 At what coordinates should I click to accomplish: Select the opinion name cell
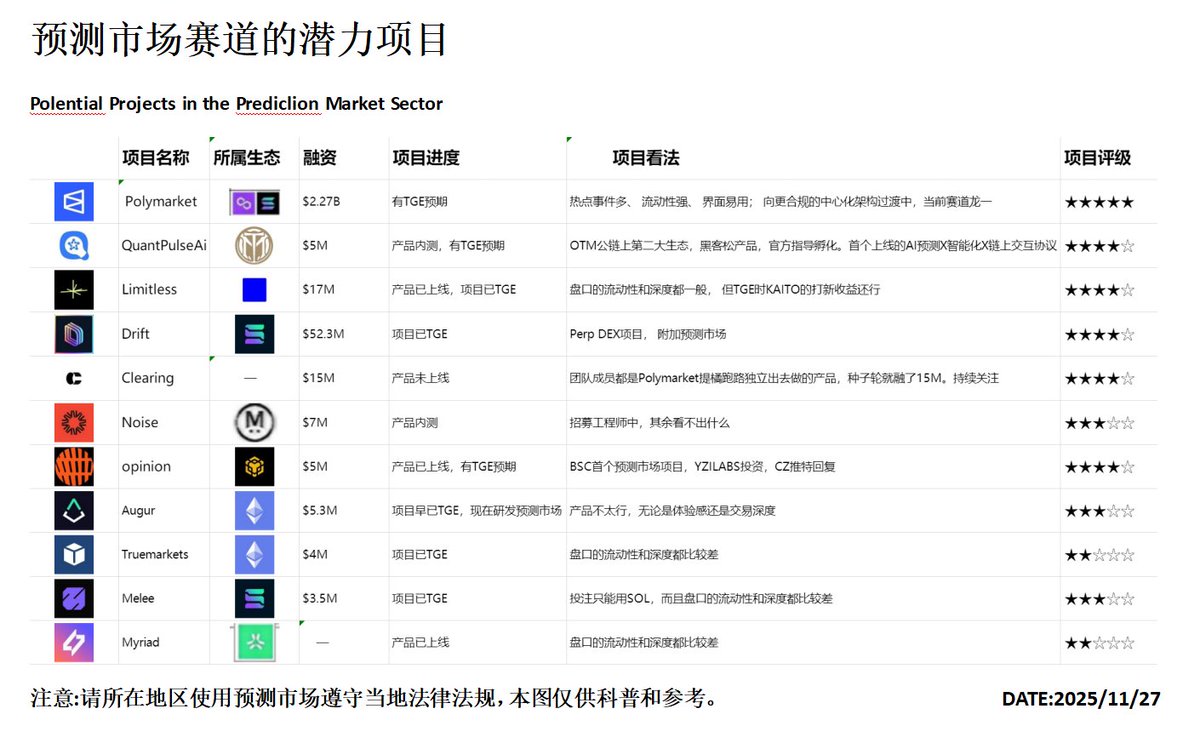[x=163, y=466]
